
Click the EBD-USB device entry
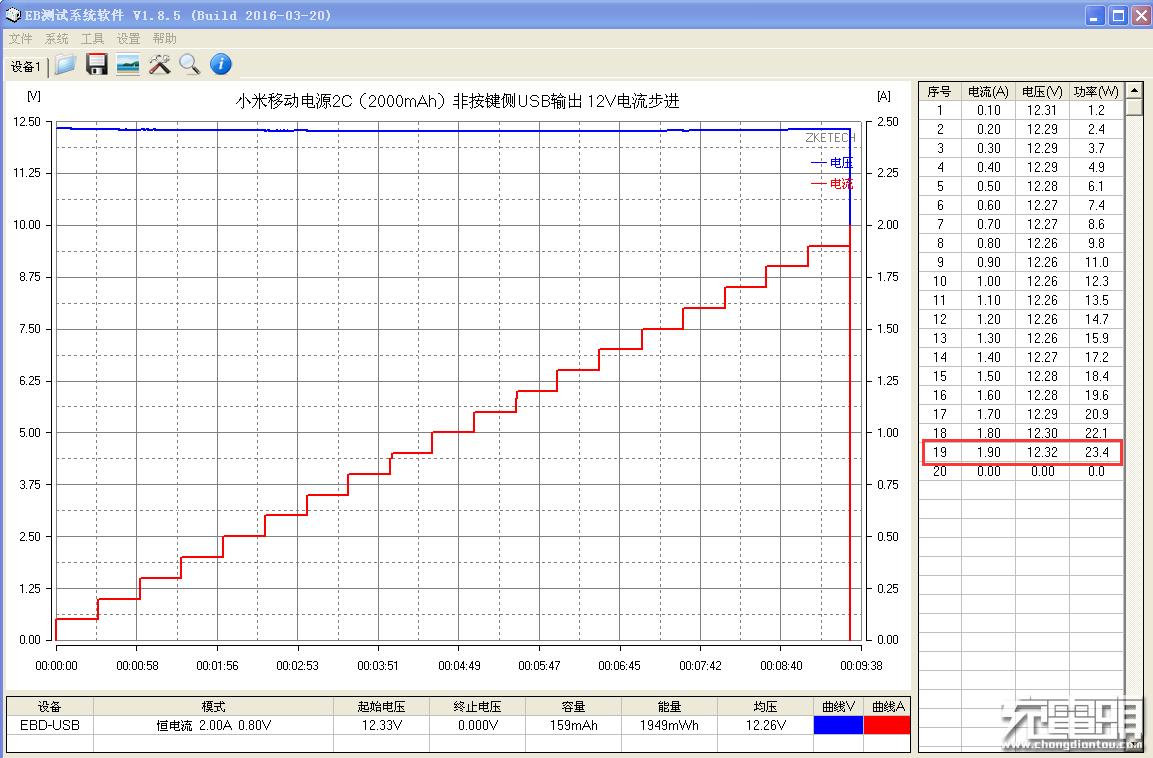pos(49,725)
